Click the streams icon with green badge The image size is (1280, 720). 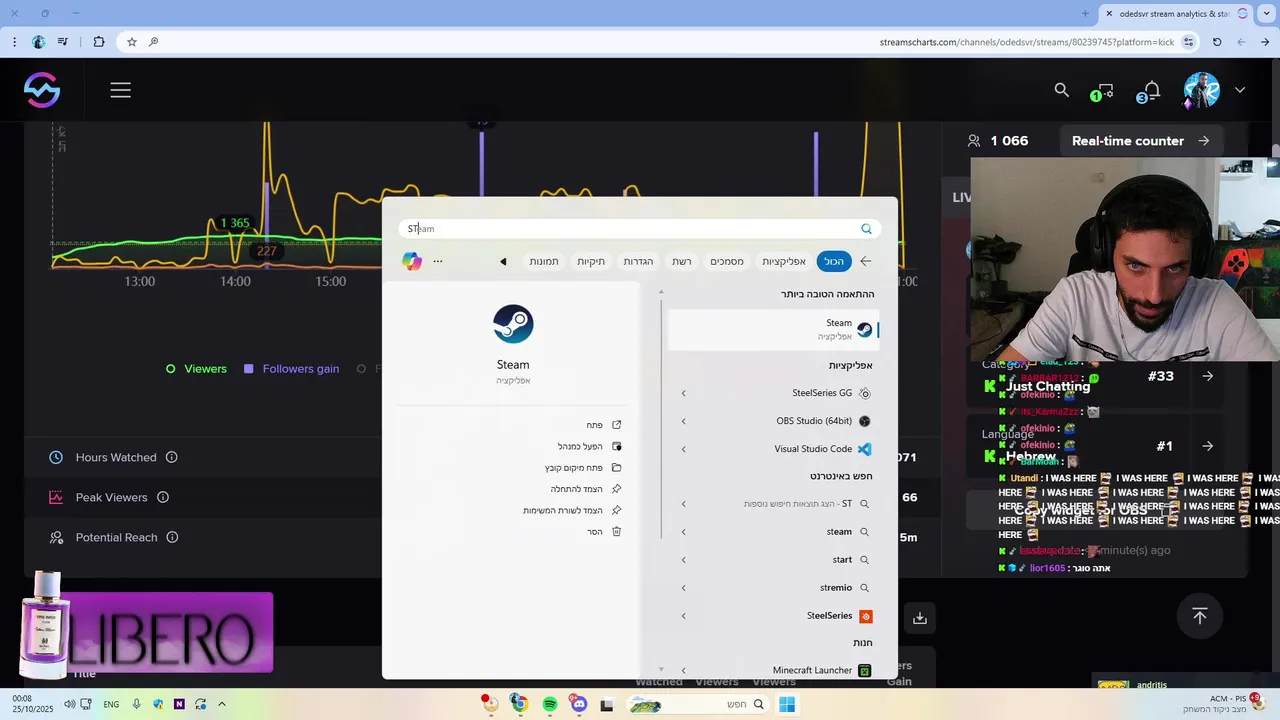(x=1104, y=91)
